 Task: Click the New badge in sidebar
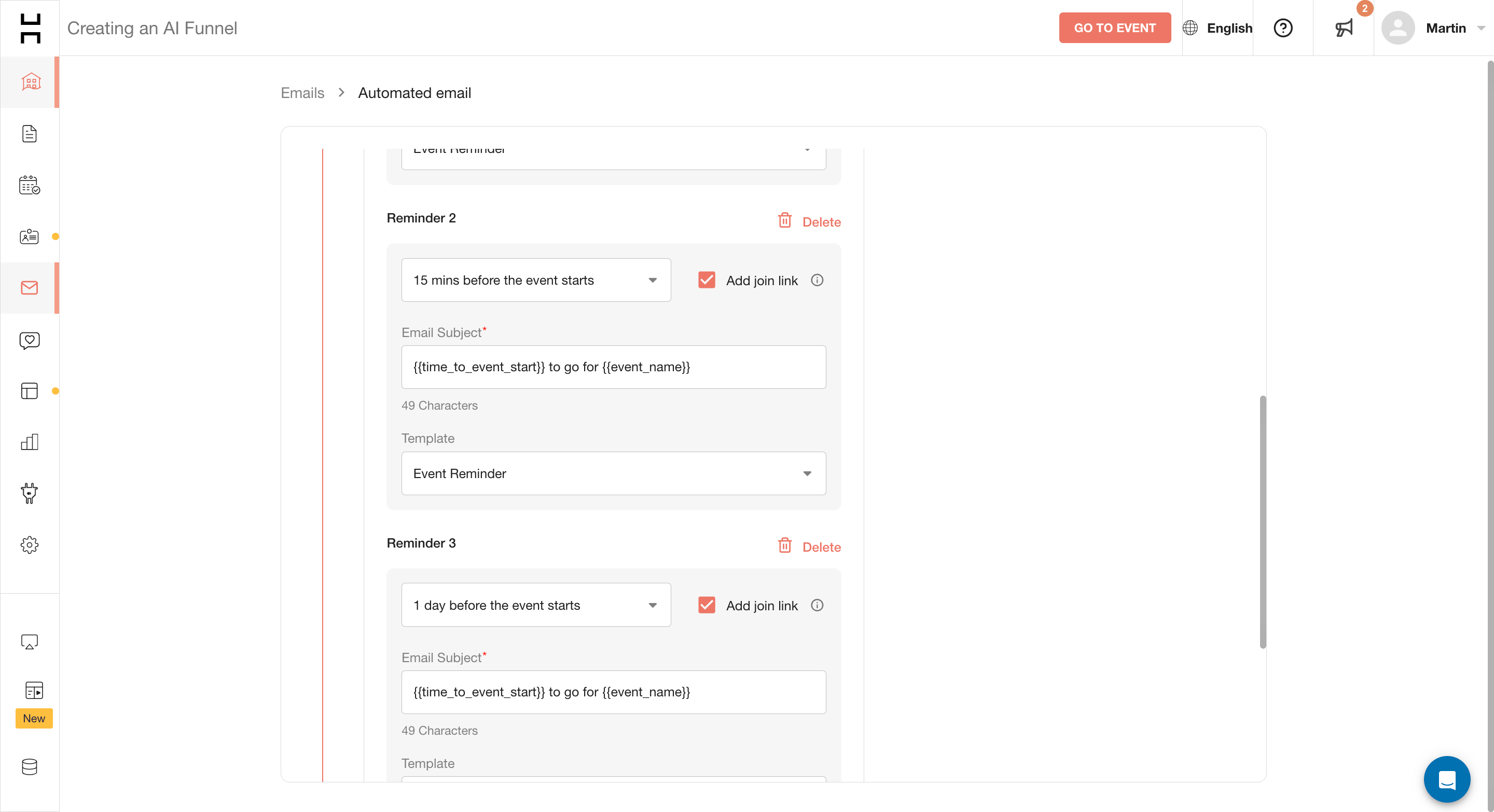tap(34, 719)
